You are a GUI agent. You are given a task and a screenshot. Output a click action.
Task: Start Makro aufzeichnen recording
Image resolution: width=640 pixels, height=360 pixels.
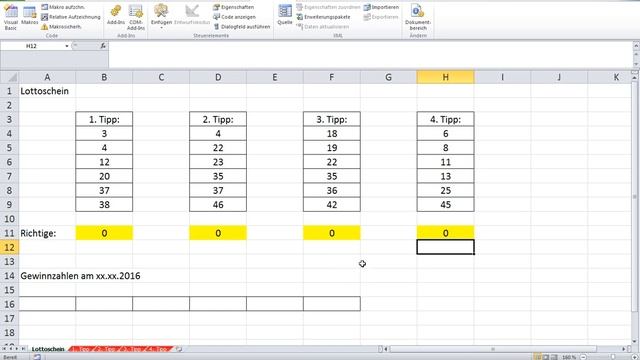point(63,7)
